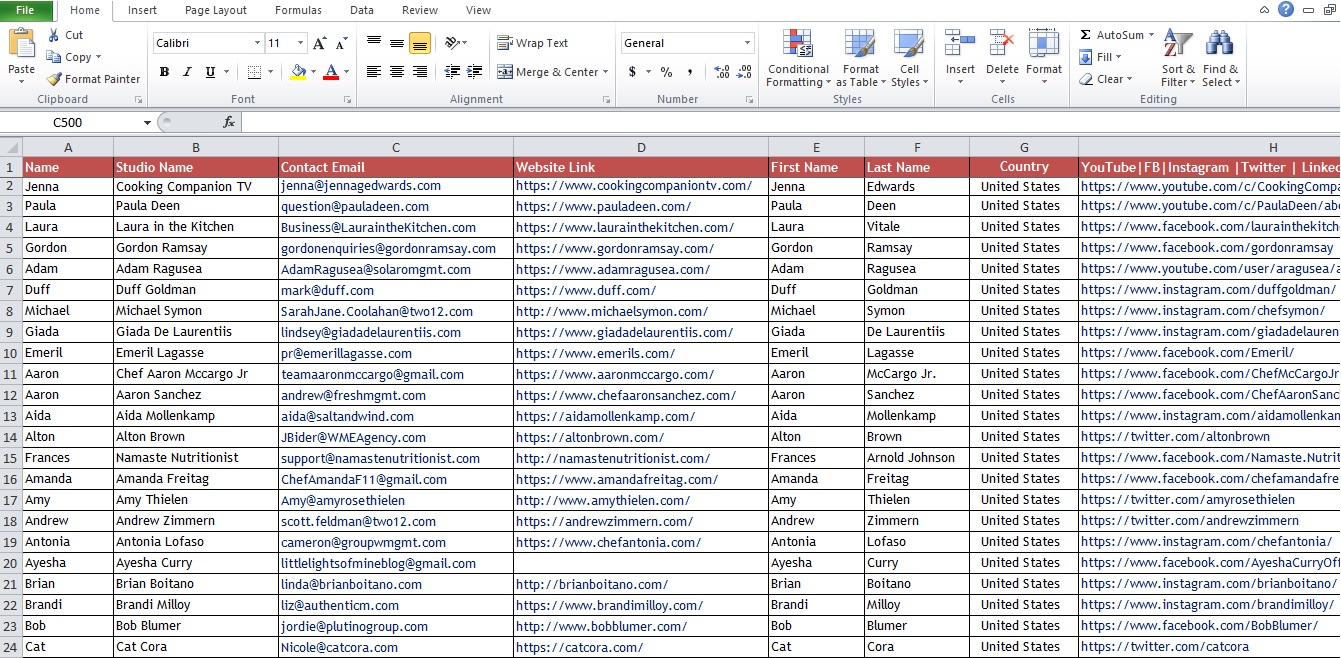Toggle Wrap Text
This screenshot has height=658, width=1341.
click(x=533, y=43)
